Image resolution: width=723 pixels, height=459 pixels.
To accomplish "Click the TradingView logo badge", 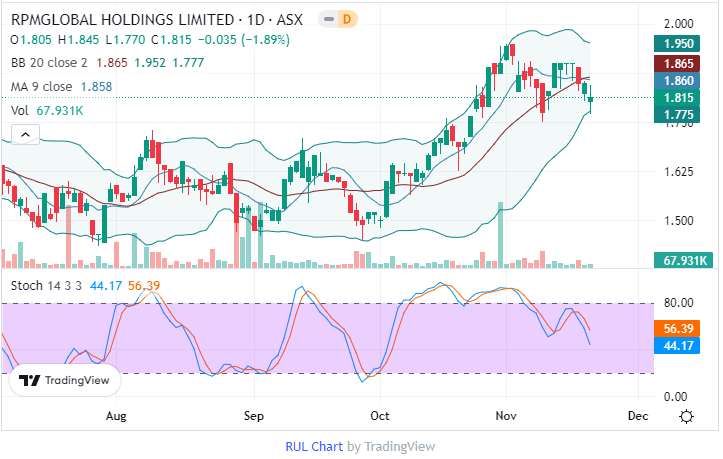I will 65,381.
